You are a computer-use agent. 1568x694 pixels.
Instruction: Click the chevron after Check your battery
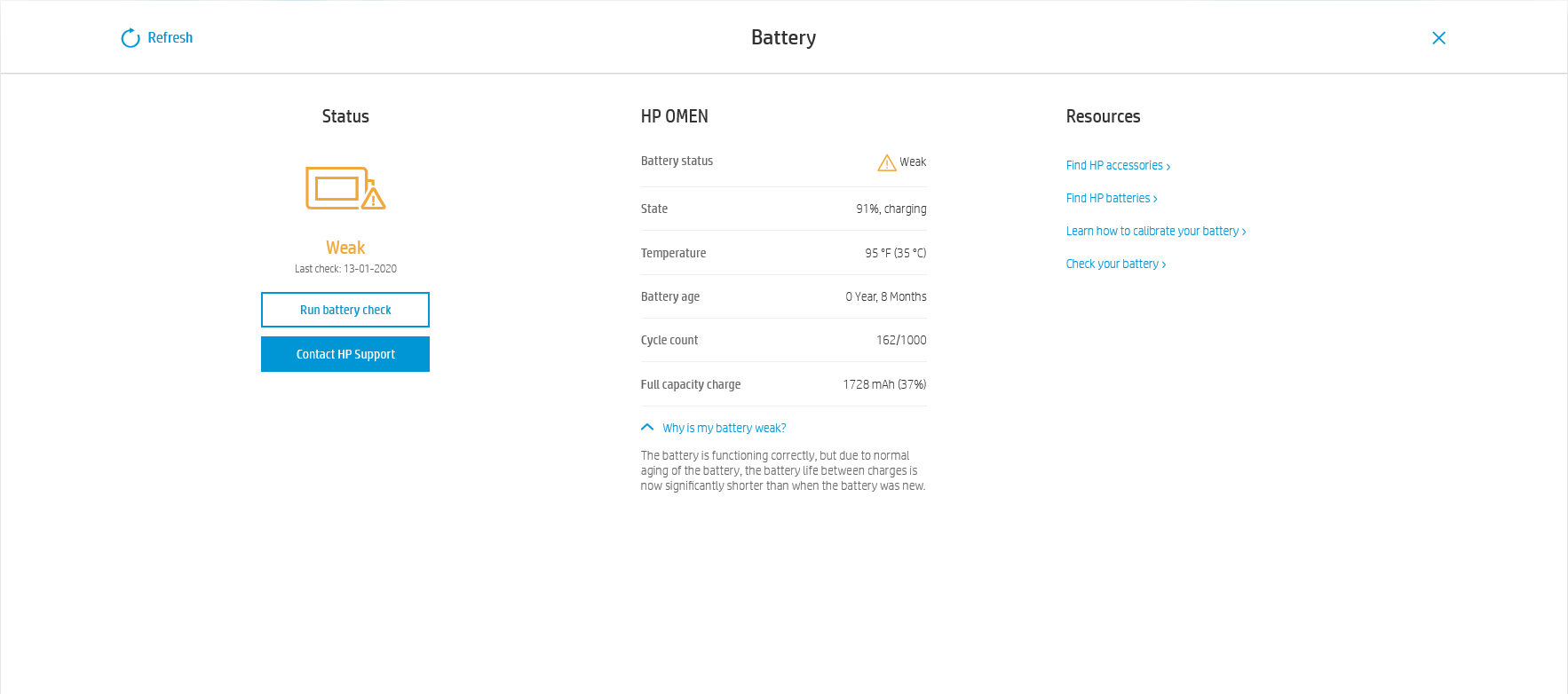(x=1163, y=264)
